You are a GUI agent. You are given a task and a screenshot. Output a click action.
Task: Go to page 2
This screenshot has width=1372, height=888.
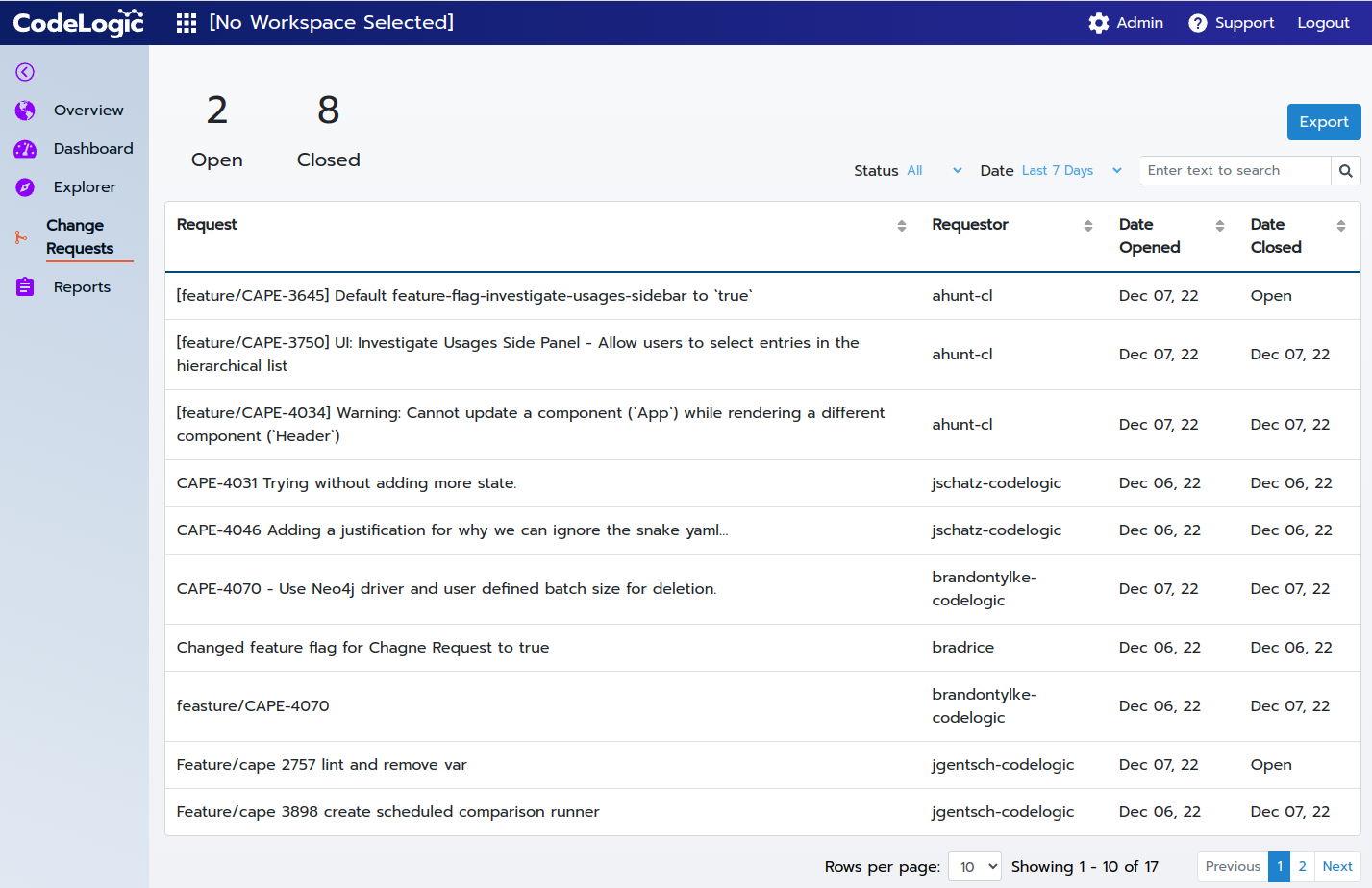pyautogui.click(x=1303, y=867)
